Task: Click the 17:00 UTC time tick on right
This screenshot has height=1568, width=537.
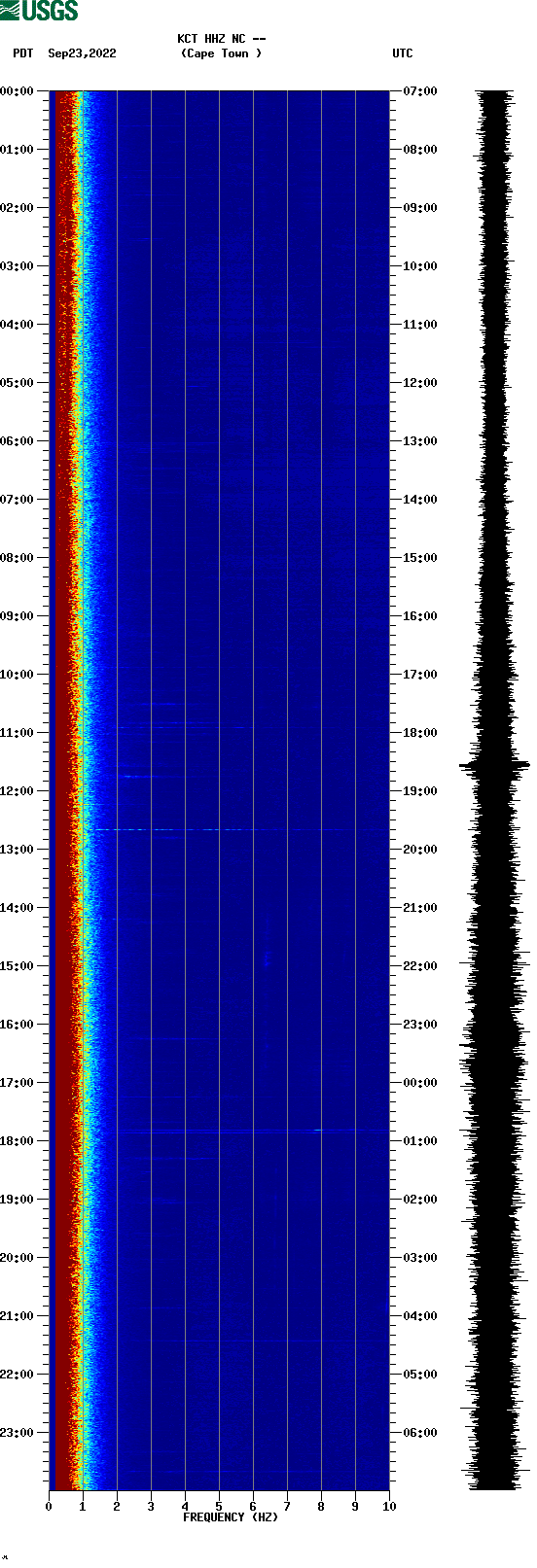Action: coord(420,675)
